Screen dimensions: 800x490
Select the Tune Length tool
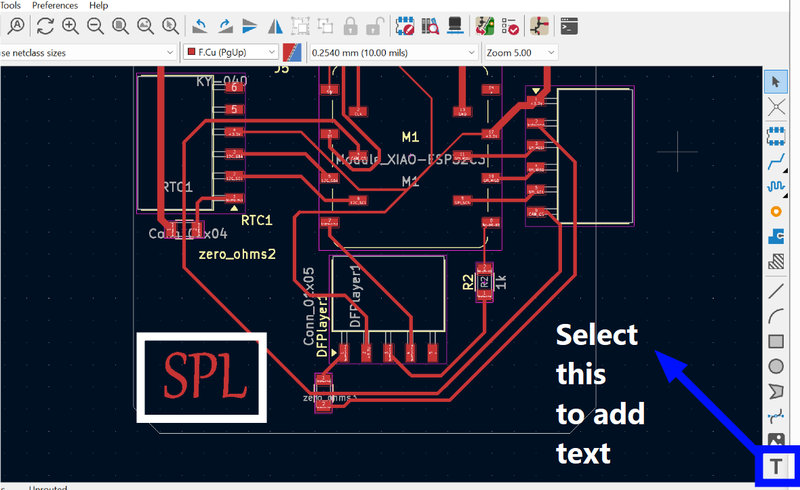point(776,186)
